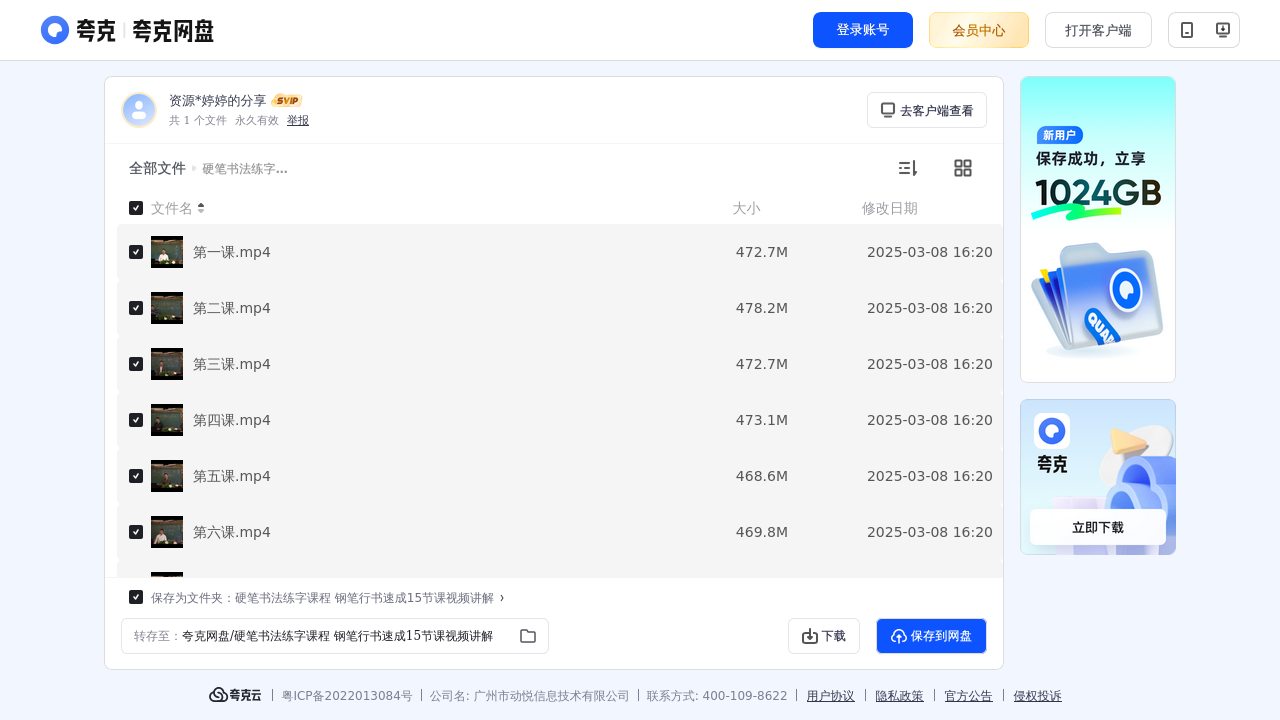Click the 473.1M size value
1280x720 pixels.
pyautogui.click(x=762, y=420)
